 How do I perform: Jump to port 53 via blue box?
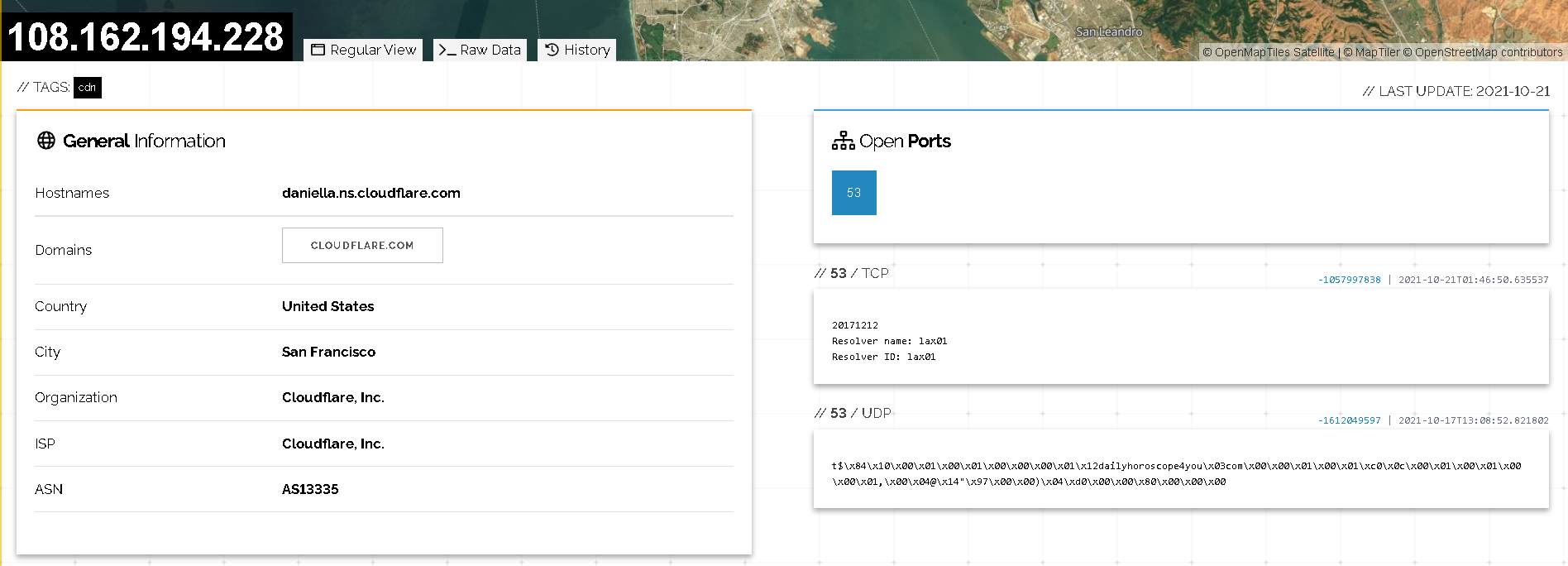pos(853,193)
